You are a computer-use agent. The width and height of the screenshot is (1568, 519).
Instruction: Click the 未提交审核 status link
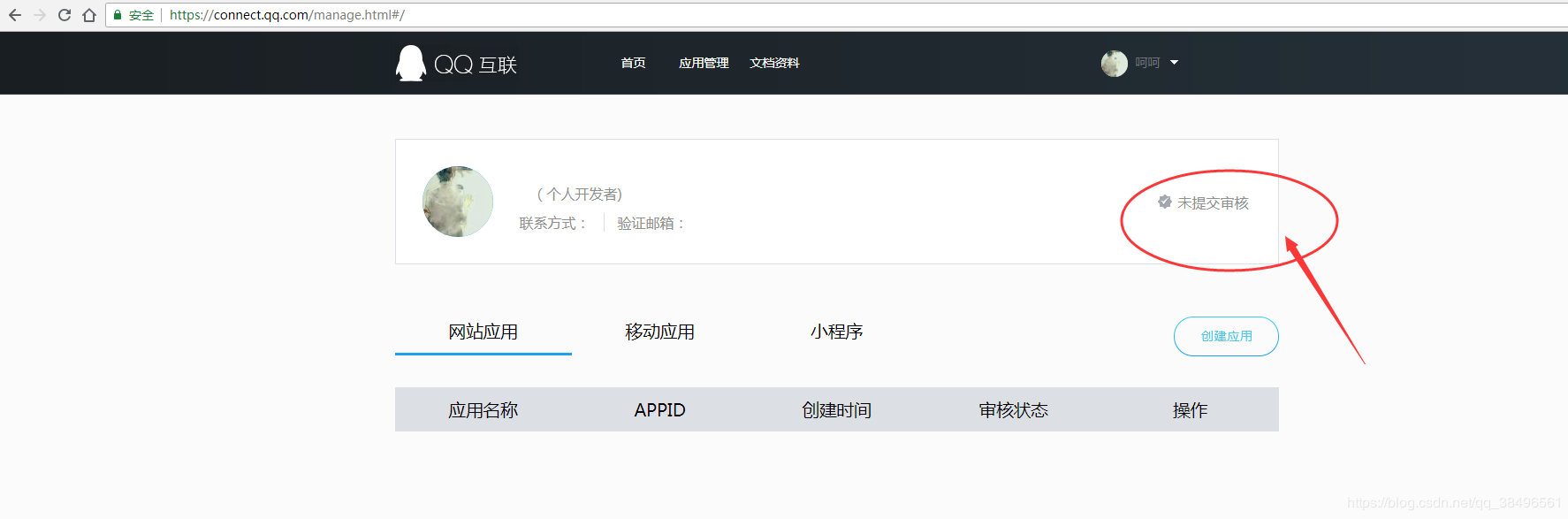click(1213, 203)
